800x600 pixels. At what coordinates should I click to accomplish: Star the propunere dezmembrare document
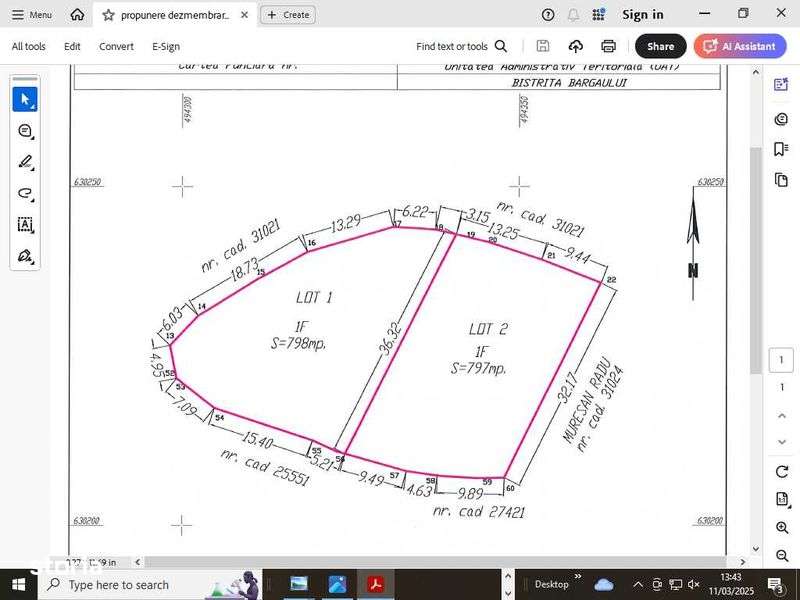[108, 15]
